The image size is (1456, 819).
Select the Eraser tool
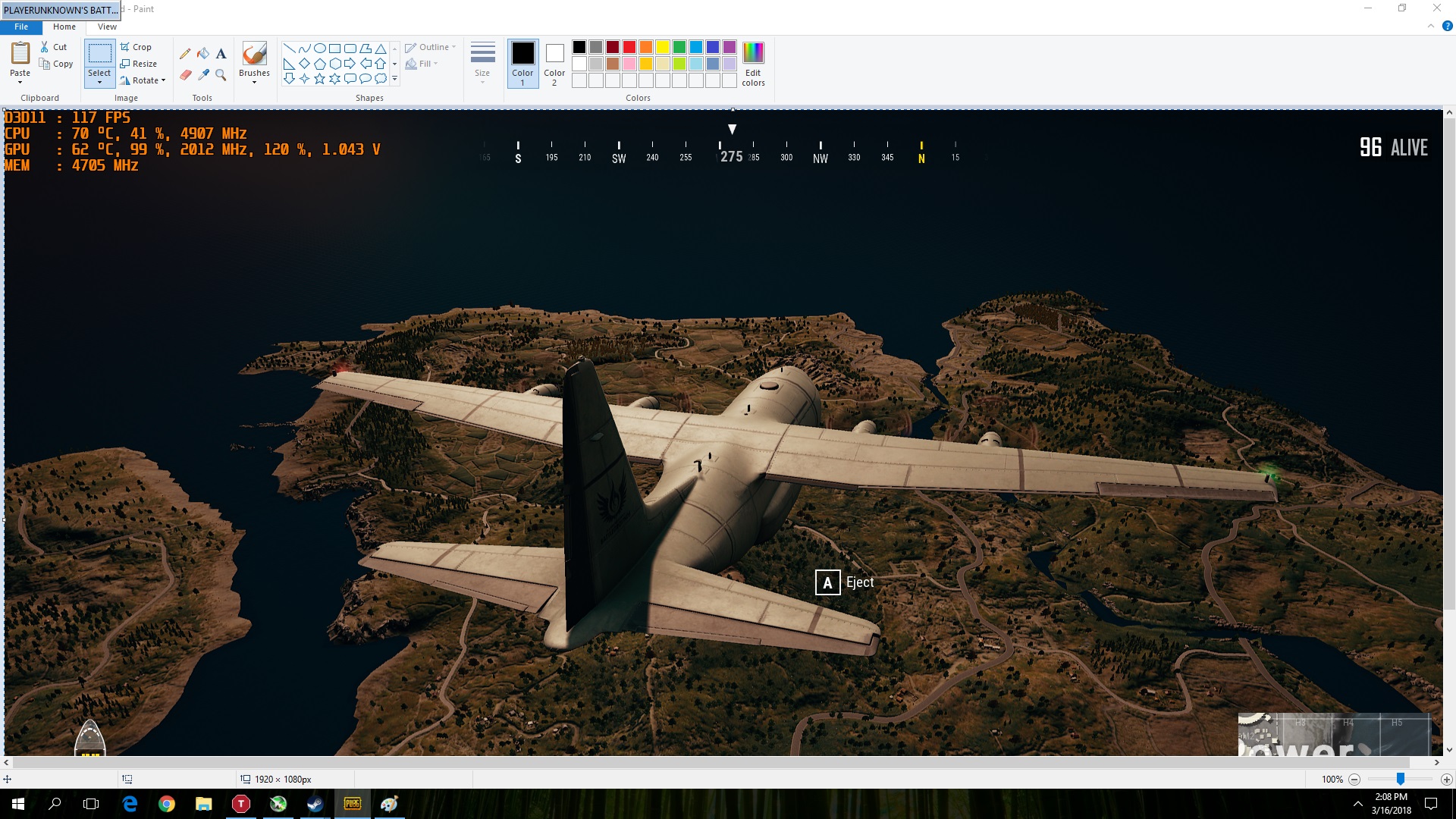coord(185,74)
